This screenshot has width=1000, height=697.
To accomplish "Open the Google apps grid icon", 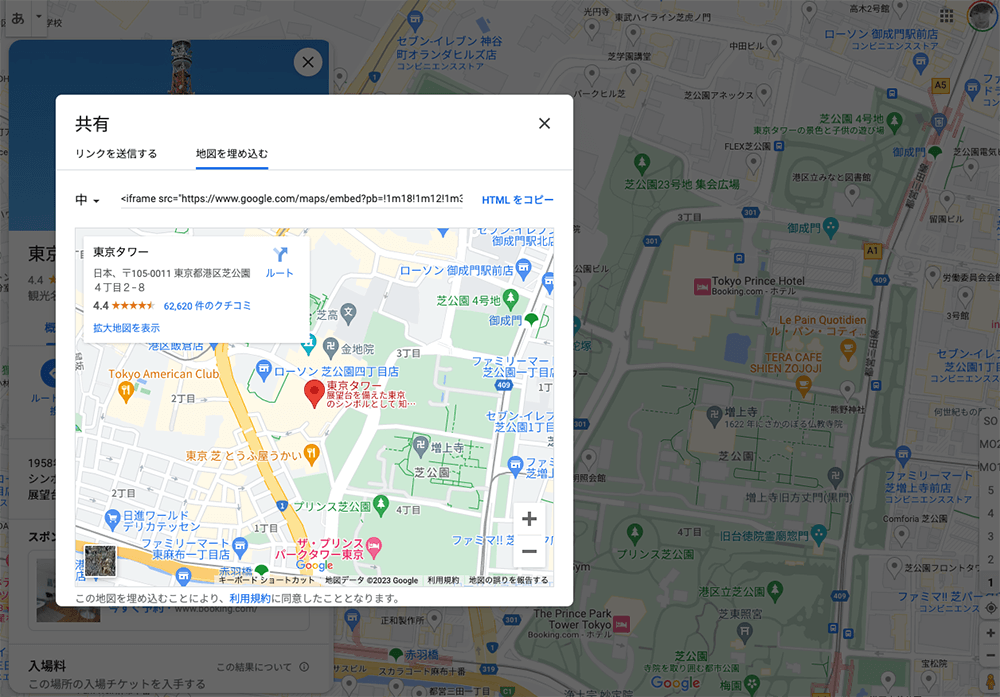I will 946,17.
